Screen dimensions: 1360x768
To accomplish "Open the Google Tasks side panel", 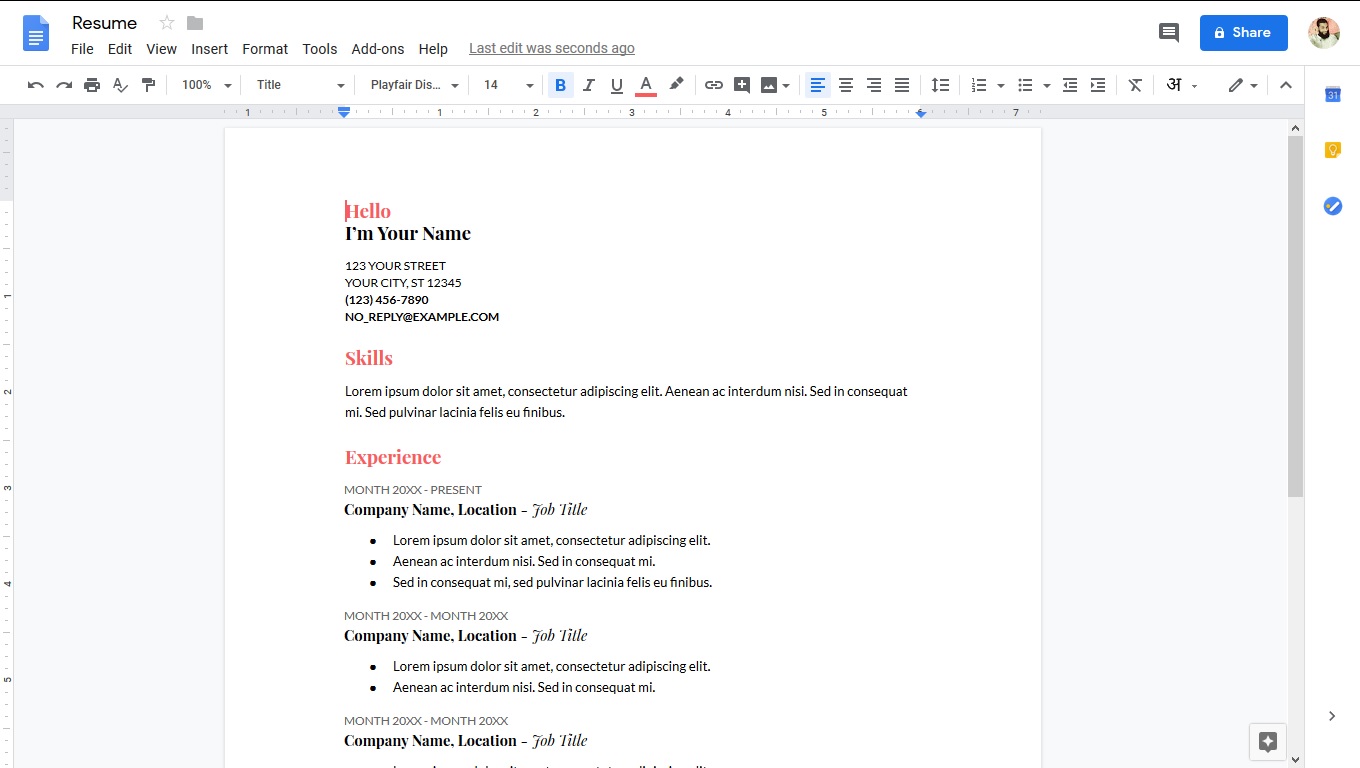I will point(1333,206).
